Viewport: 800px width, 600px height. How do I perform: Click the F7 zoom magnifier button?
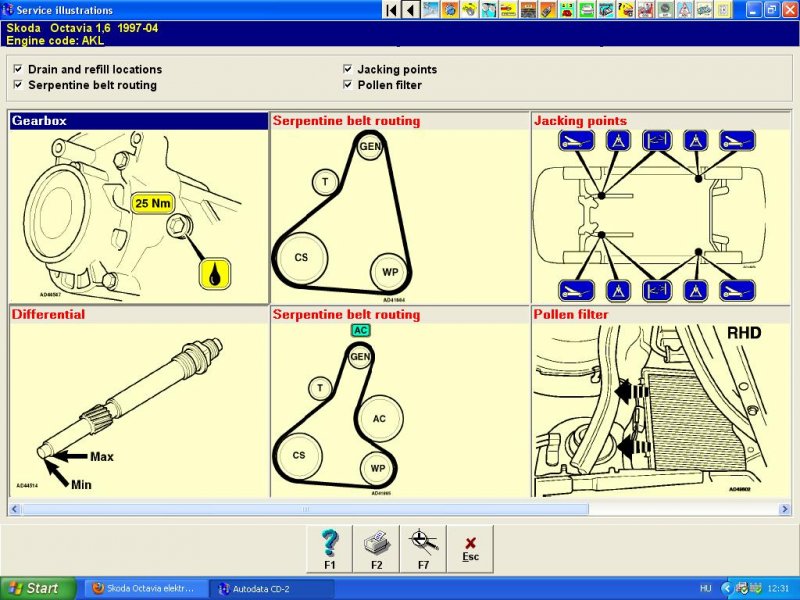click(423, 549)
